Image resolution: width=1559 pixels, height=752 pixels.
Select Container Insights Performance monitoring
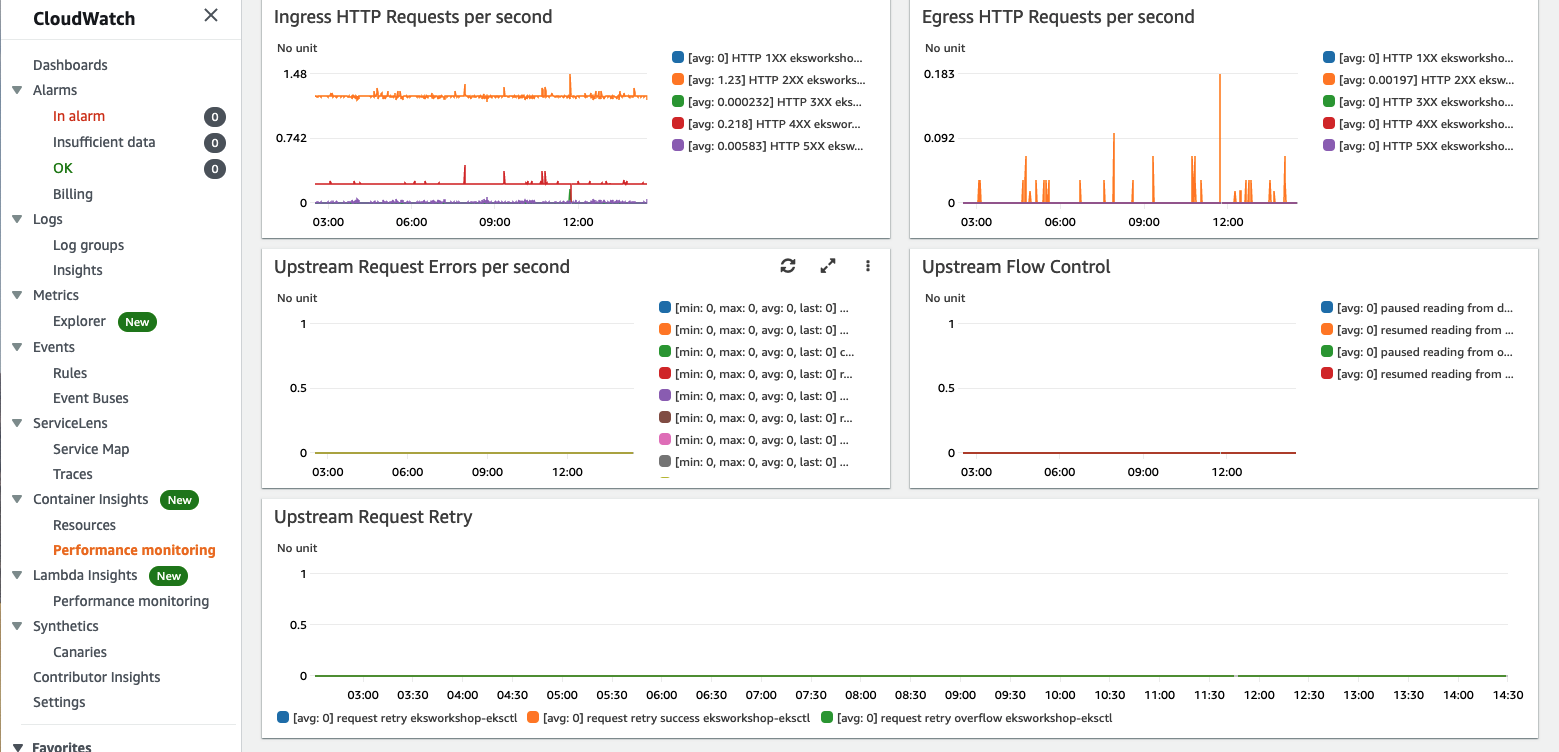tap(134, 550)
